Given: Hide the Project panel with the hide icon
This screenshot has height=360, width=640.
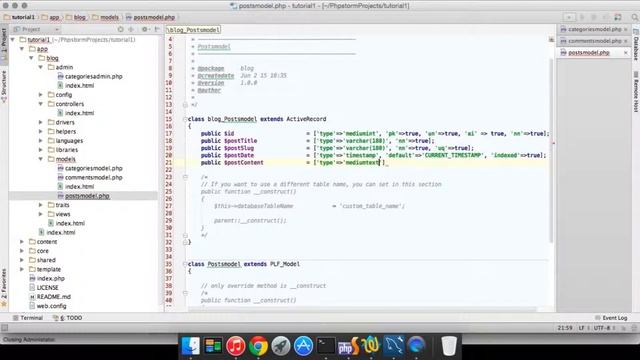Looking at the screenshot, I should point(157,29).
